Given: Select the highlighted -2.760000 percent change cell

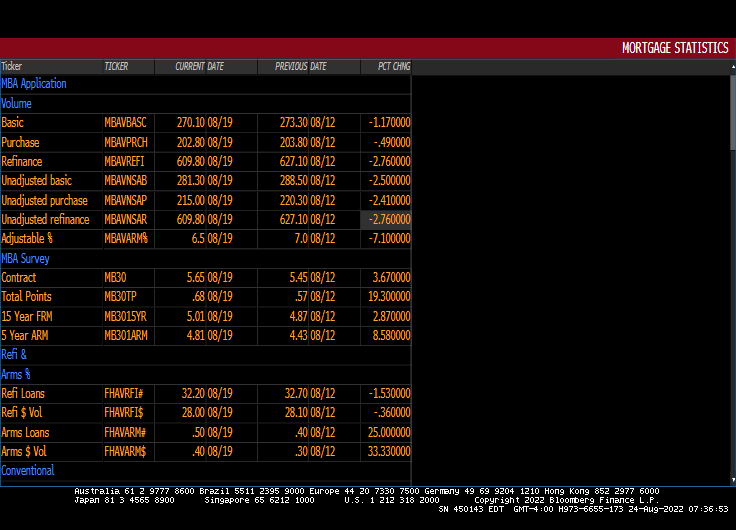Looking at the screenshot, I should 387,219.
